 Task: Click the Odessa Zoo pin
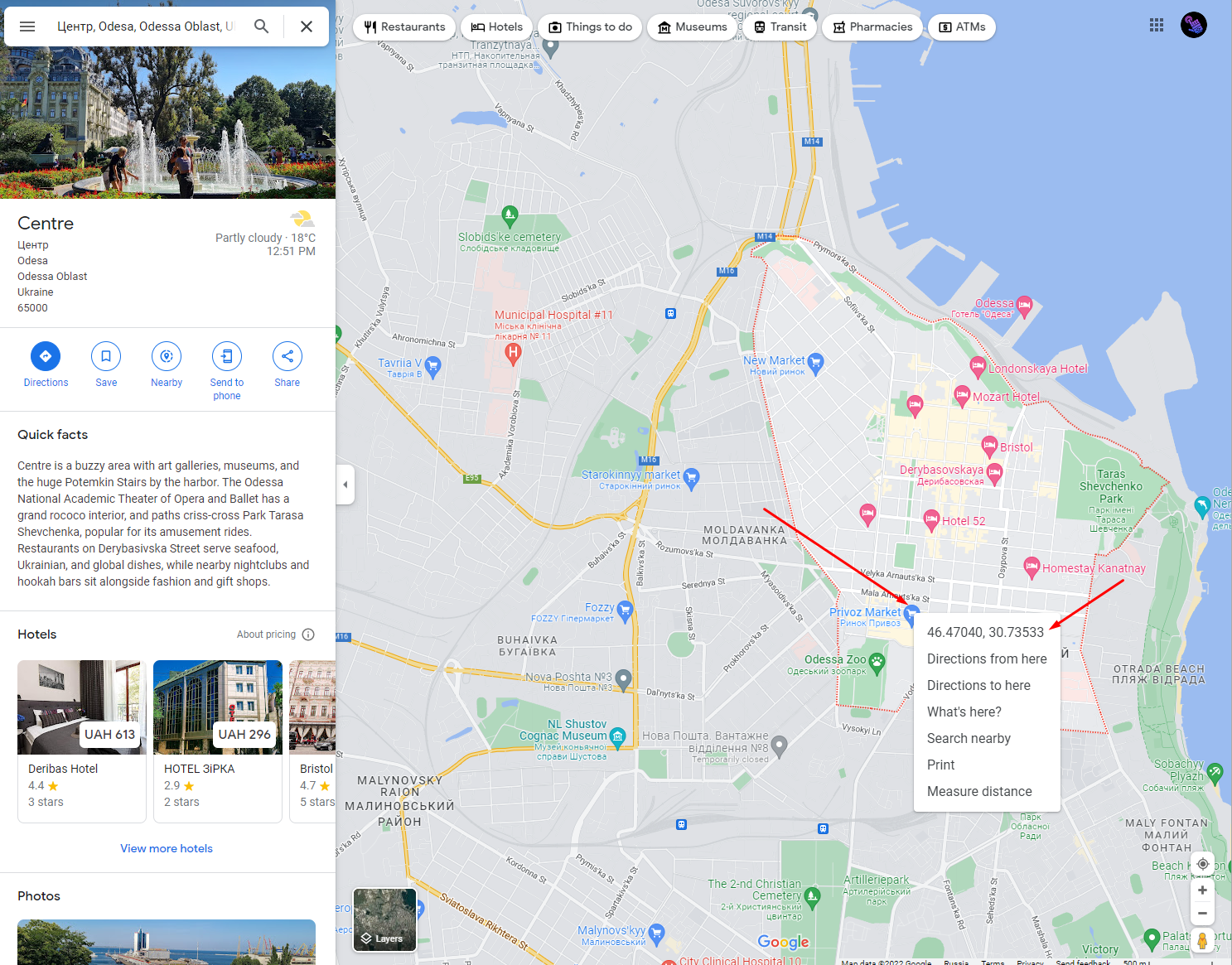[x=877, y=661]
